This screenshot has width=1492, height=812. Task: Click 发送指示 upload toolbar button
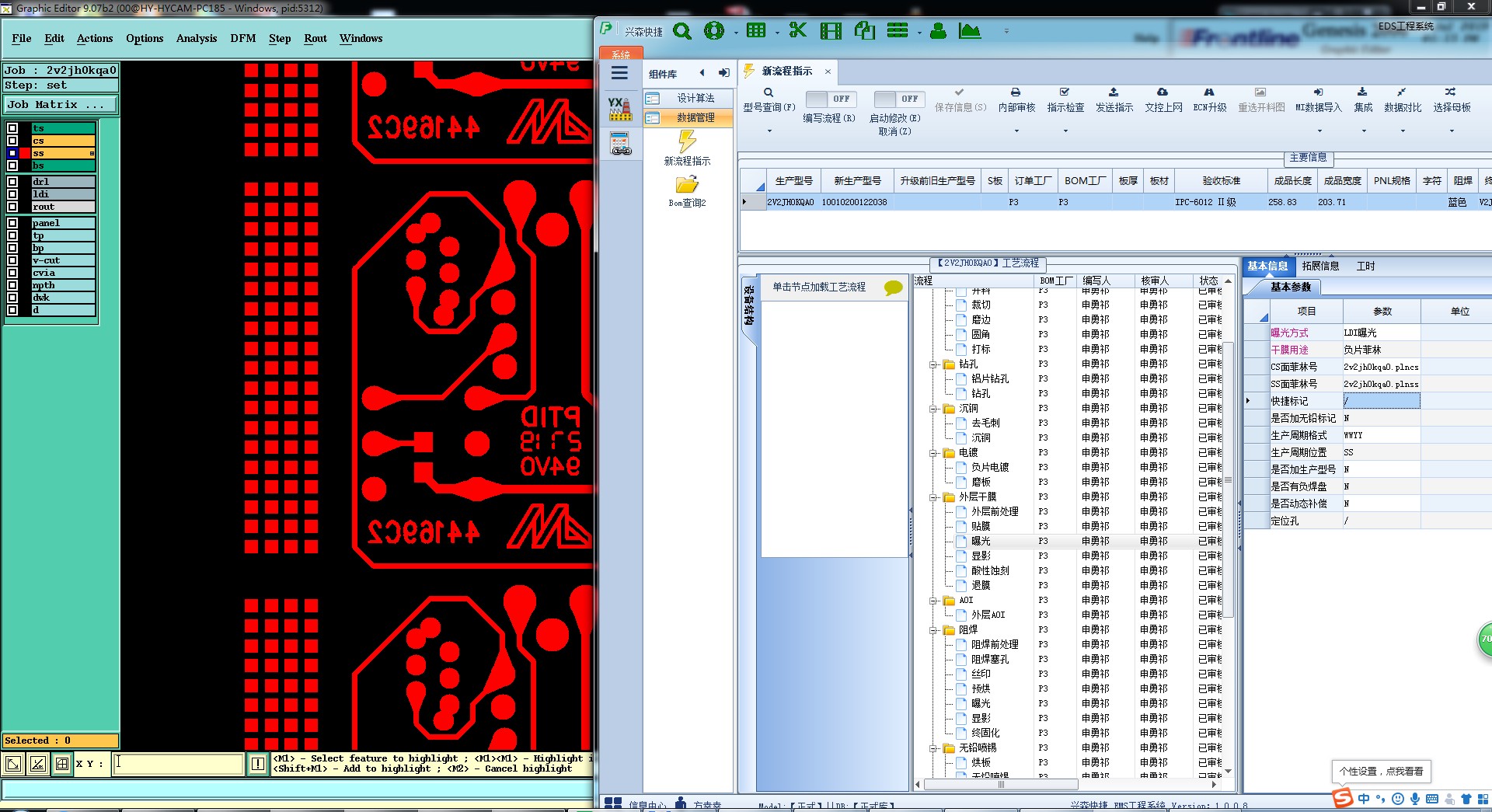[x=1114, y=100]
